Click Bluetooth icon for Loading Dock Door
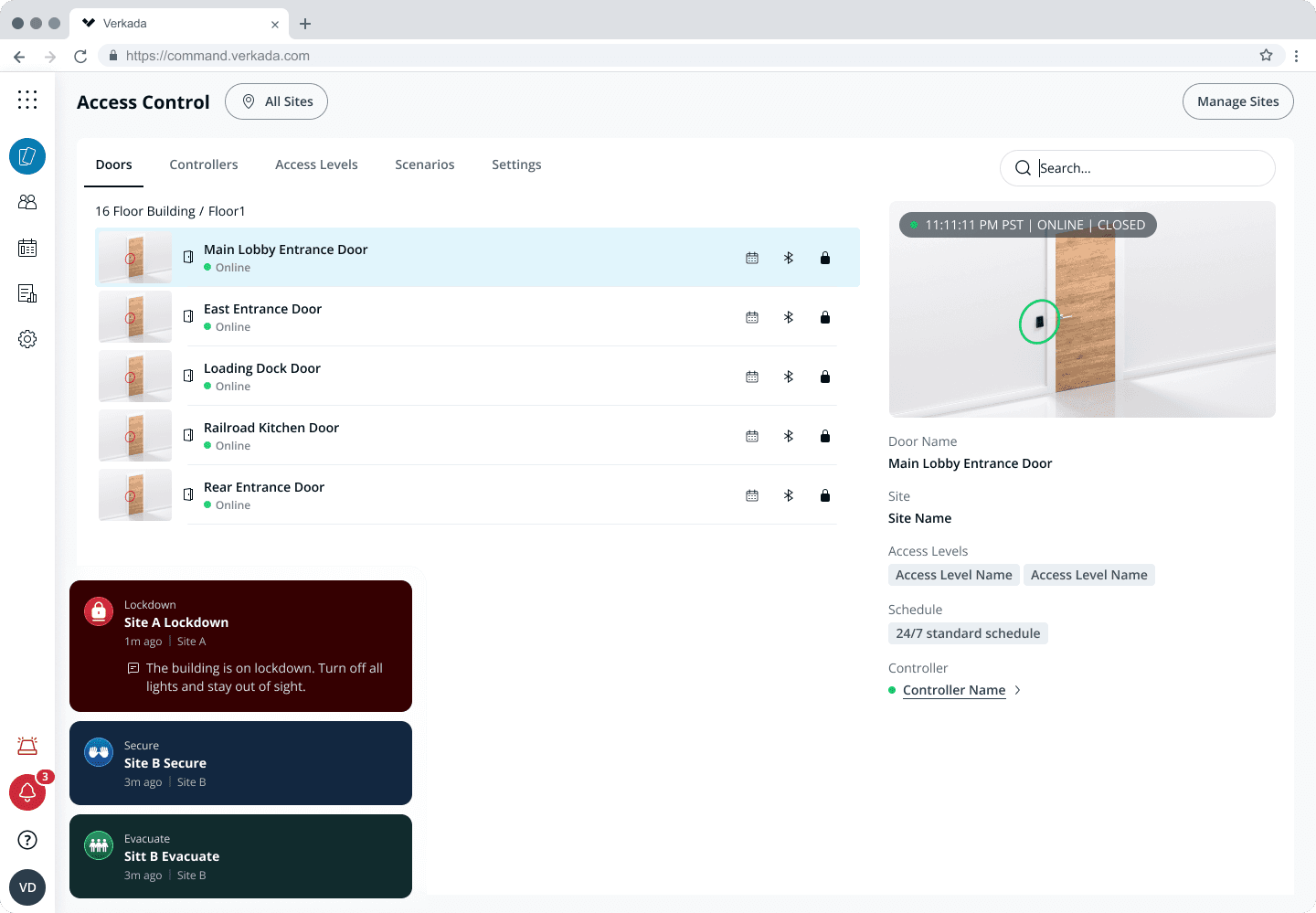The image size is (1316, 913). tap(789, 377)
